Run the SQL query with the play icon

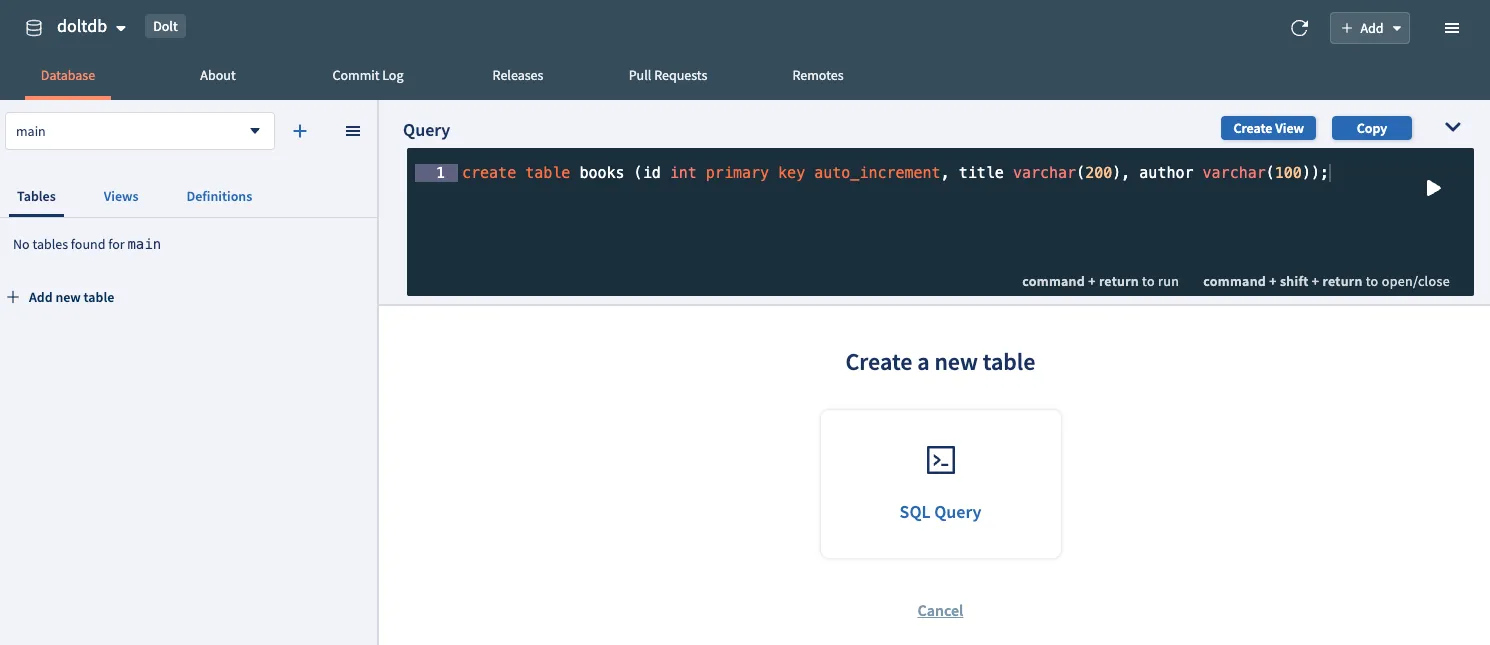coord(1434,188)
